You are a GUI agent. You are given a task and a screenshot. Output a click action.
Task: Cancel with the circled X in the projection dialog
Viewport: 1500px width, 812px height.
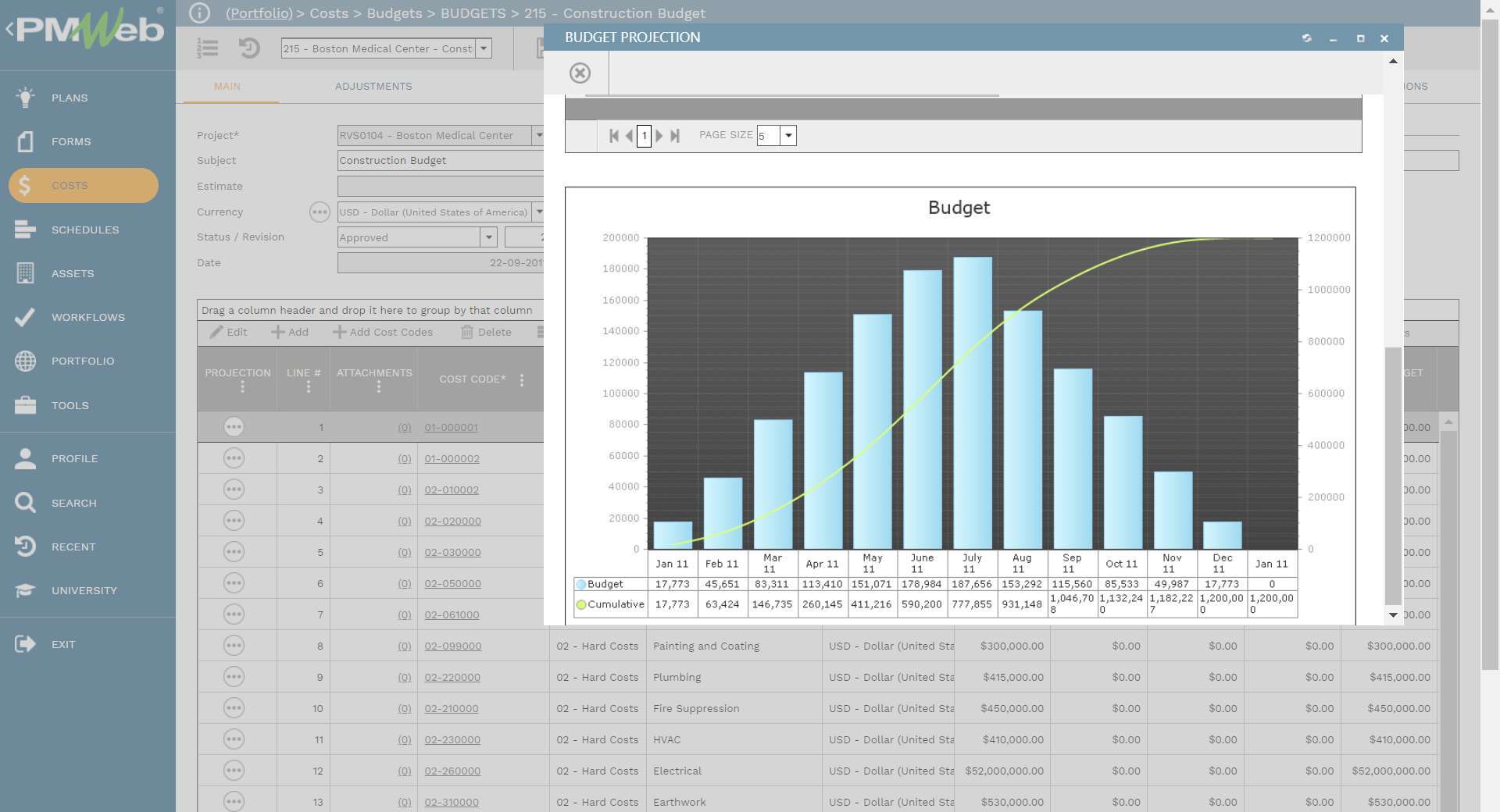coord(580,73)
